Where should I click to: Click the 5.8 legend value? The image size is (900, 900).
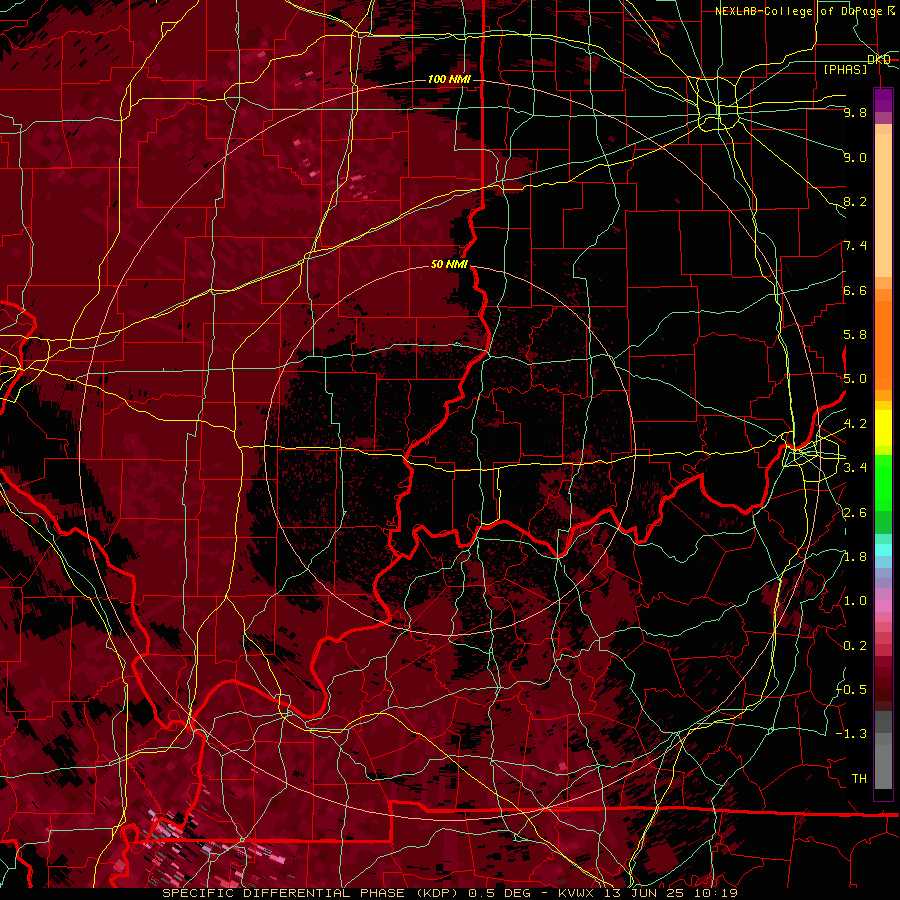[855, 335]
